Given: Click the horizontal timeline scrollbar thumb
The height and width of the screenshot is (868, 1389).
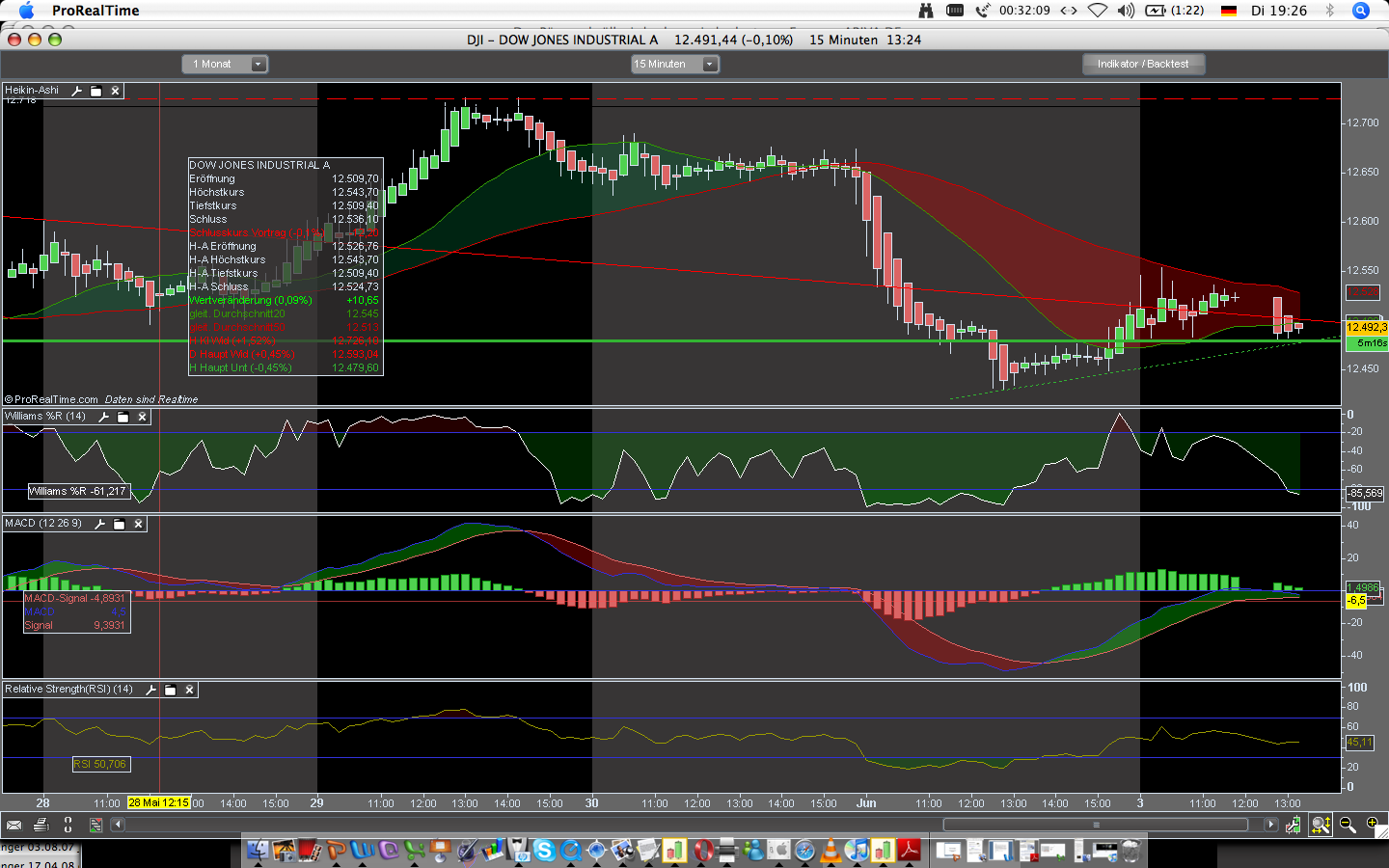Looking at the screenshot, I should [x=1096, y=825].
